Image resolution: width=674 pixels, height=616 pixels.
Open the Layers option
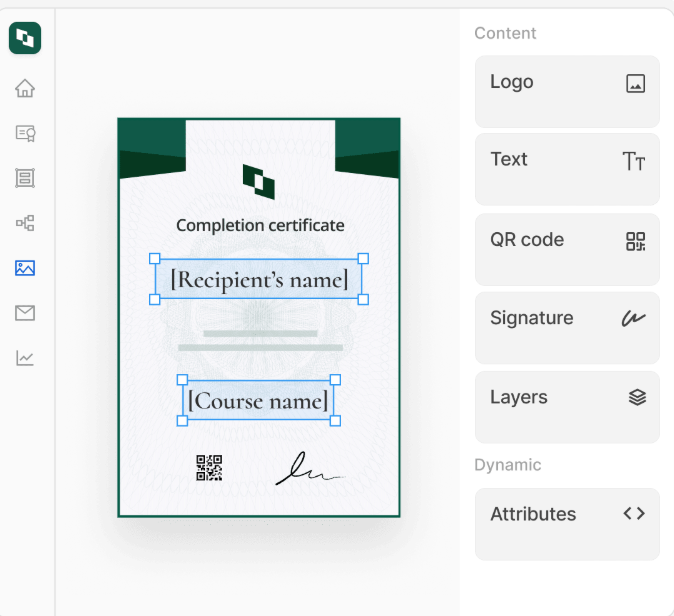pos(567,406)
